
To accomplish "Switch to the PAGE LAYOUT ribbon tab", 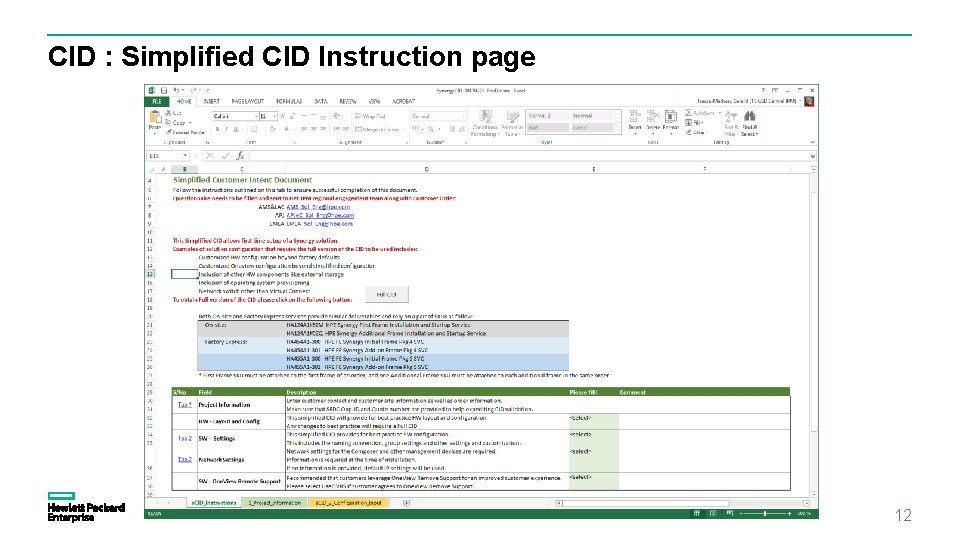I will point(247,102).
